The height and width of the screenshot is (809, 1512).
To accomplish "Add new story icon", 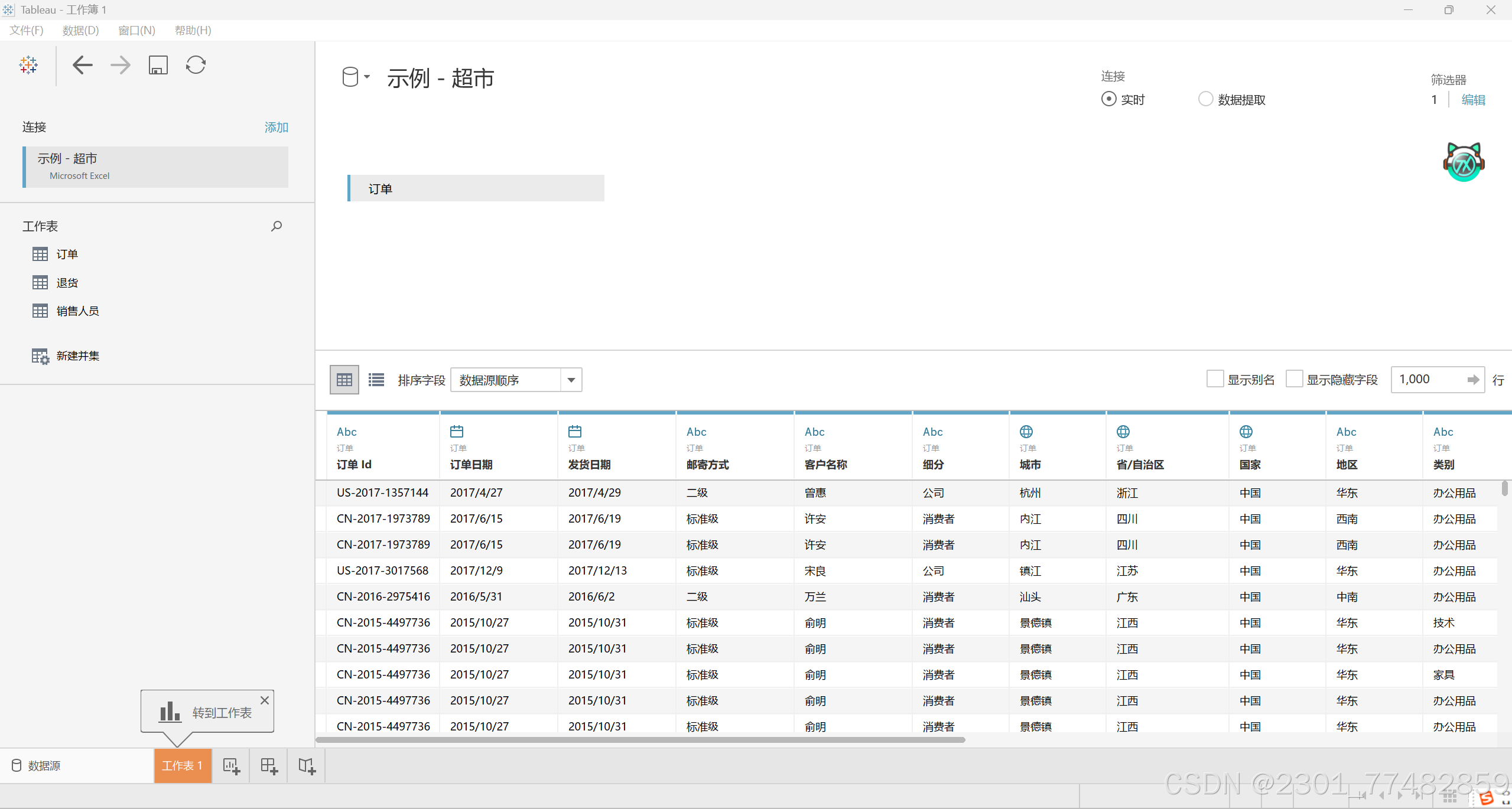I will tap(307, 766).
